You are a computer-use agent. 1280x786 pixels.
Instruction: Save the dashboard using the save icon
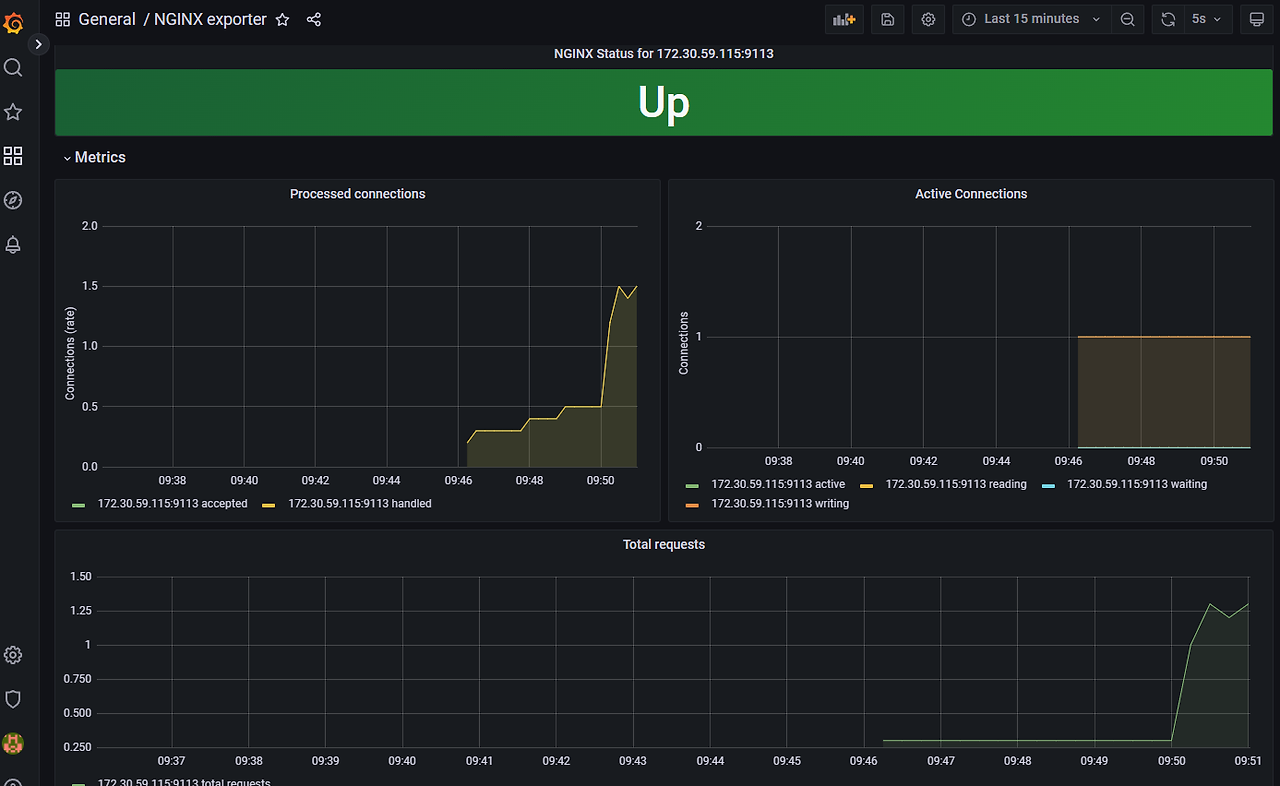887,19
